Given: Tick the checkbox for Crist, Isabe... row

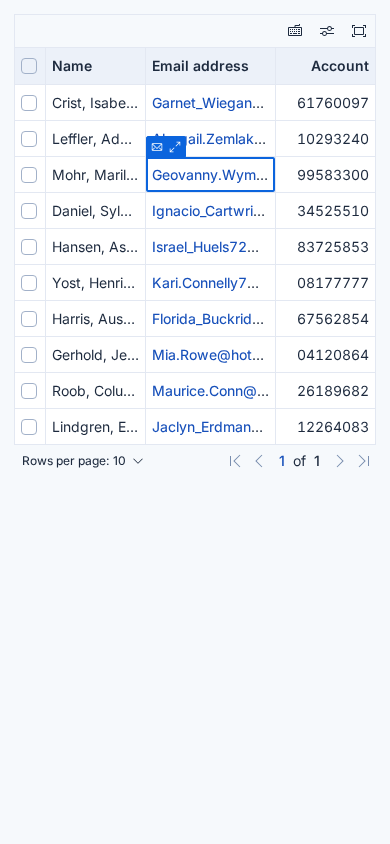Looking at the screenshot, I should (x=29, y=103).
